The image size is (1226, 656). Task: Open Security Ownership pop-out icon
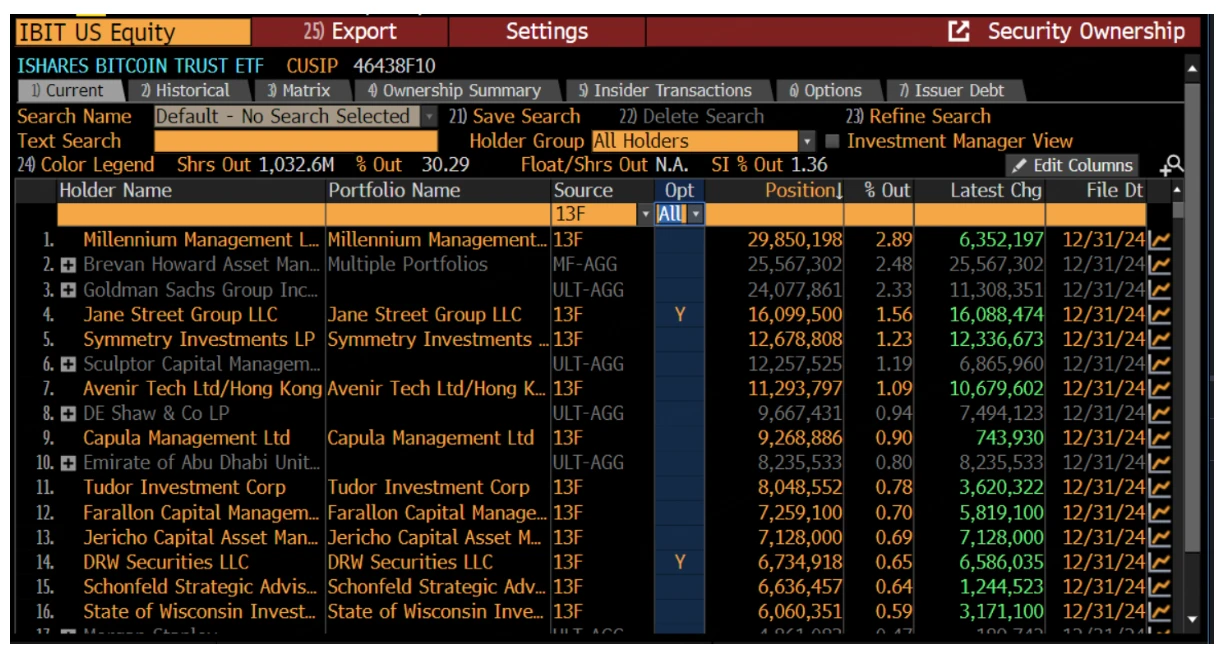pyautogui.click(x=959, y=32)
